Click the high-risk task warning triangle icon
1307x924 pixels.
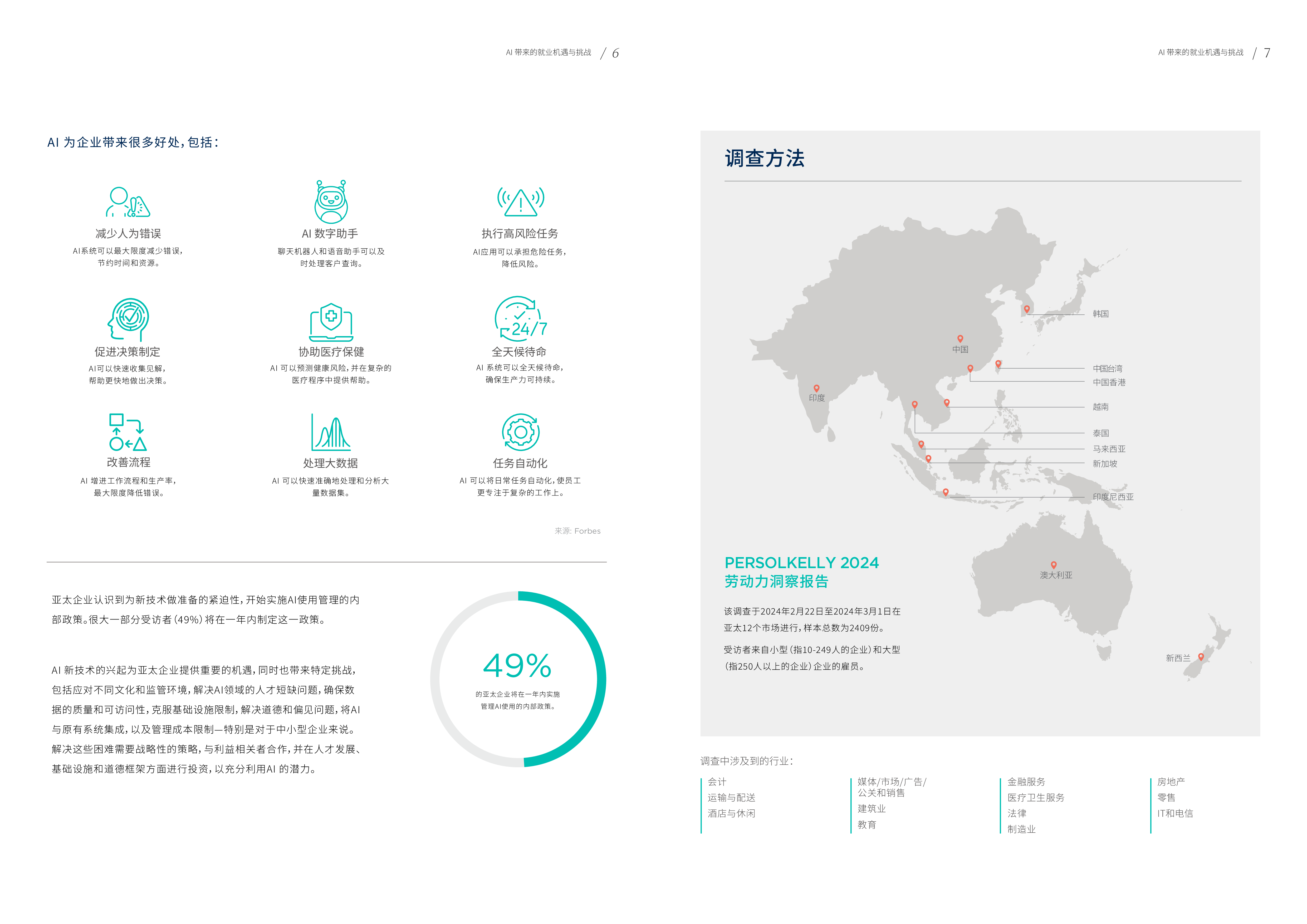tap(520, 202)
